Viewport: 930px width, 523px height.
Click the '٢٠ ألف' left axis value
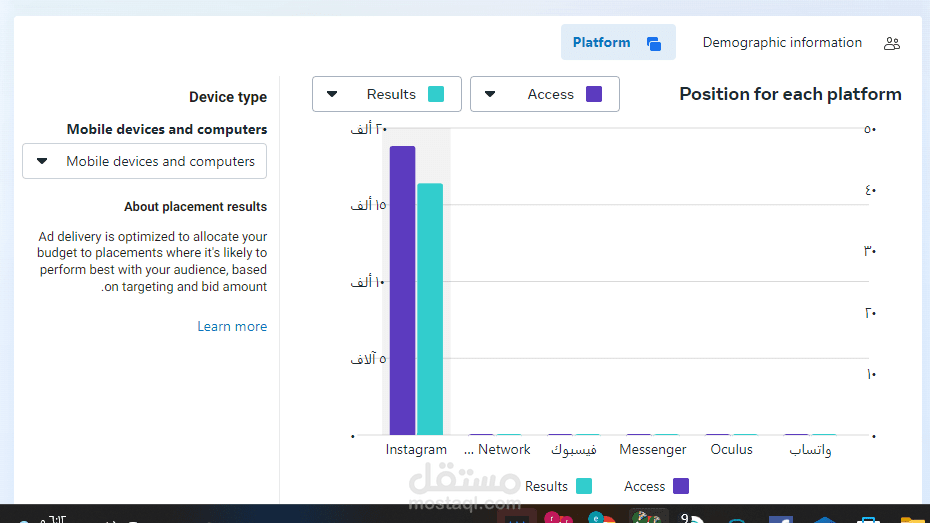[x=368, y=129]
